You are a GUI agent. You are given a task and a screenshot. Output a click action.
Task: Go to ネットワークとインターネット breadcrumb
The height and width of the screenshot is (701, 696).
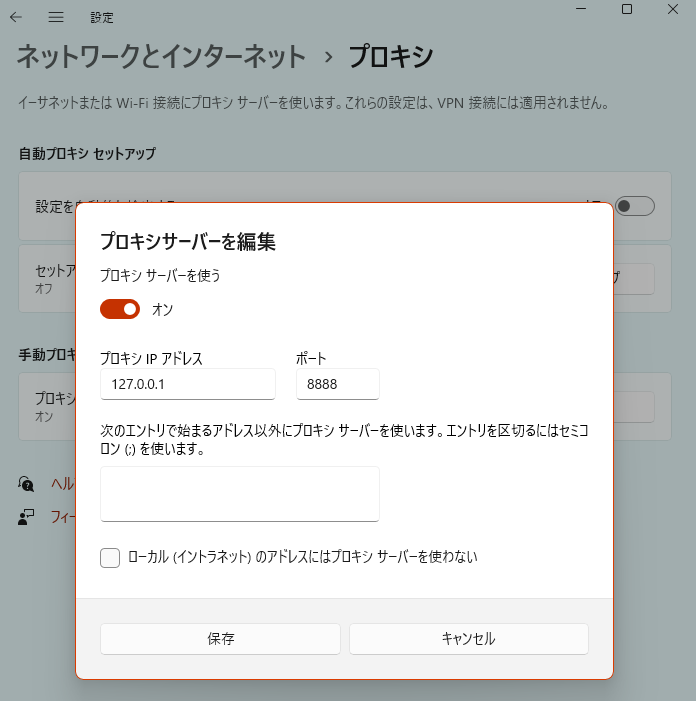[161, 57]
